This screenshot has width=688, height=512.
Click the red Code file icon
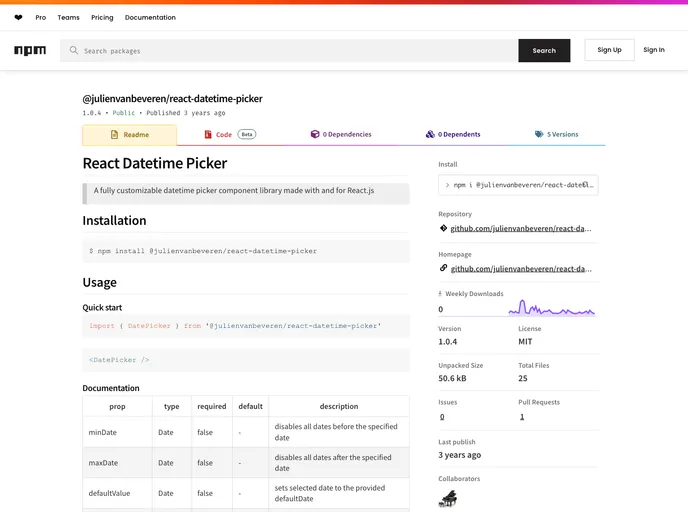click(208, 134)
